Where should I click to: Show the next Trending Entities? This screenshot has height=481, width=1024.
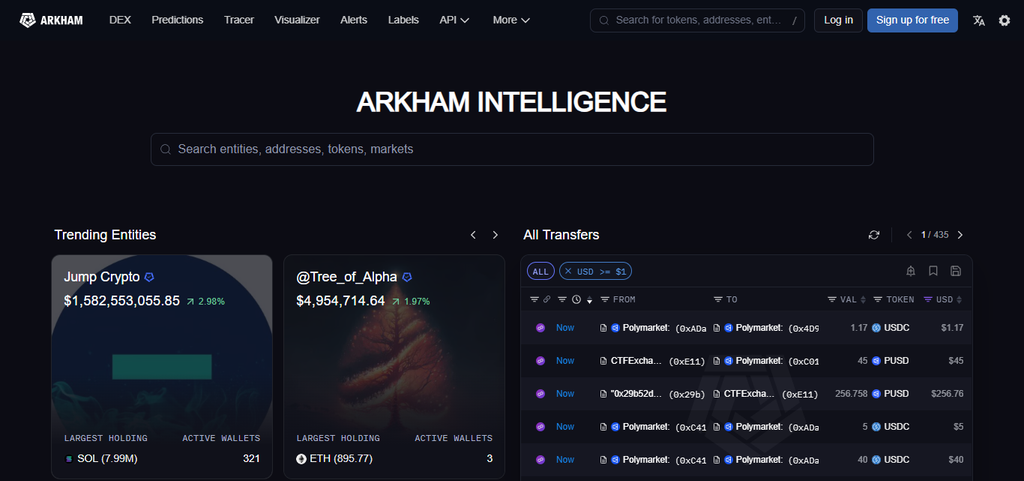(495, 235)
